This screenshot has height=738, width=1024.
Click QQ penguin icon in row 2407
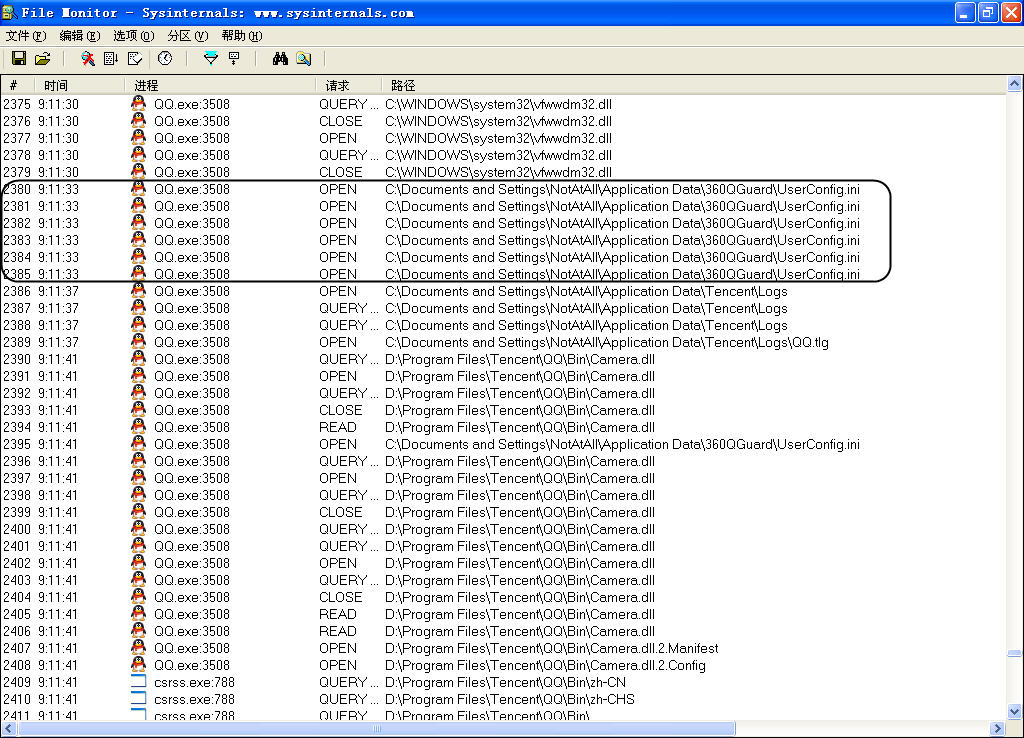[x=138, y=647]
